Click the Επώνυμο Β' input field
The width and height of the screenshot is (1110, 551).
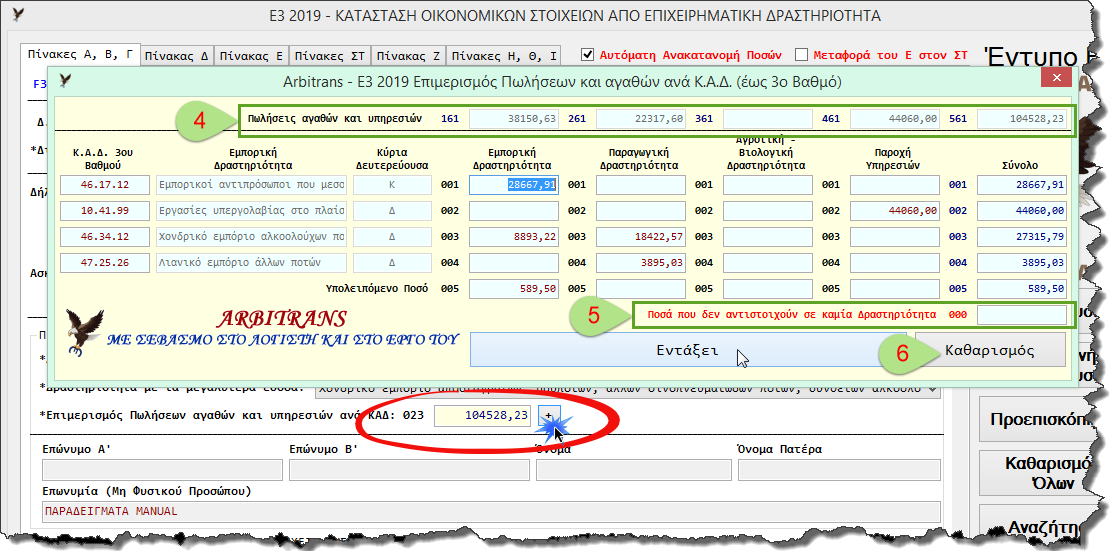[x=409, y=470]
